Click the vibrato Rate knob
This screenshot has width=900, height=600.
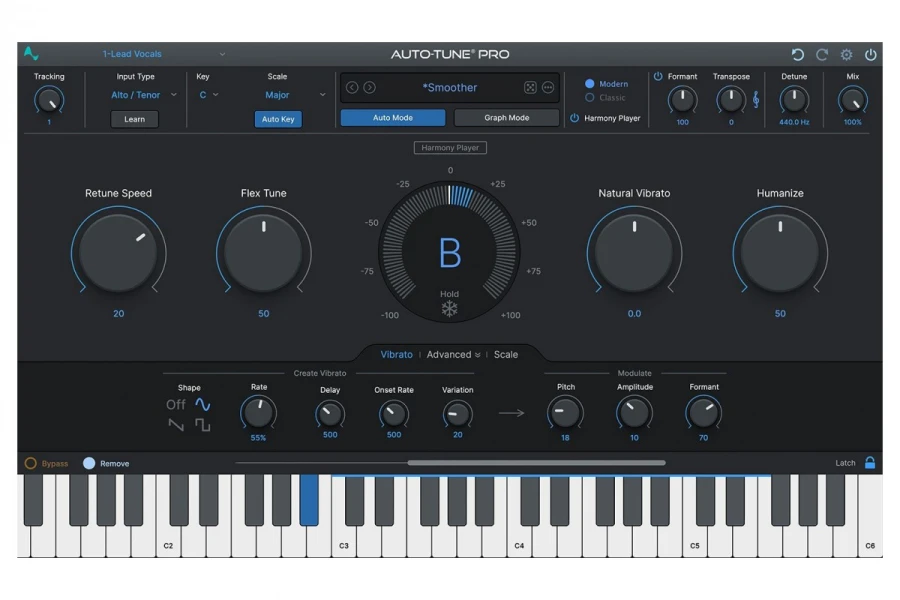pos(258,413)
